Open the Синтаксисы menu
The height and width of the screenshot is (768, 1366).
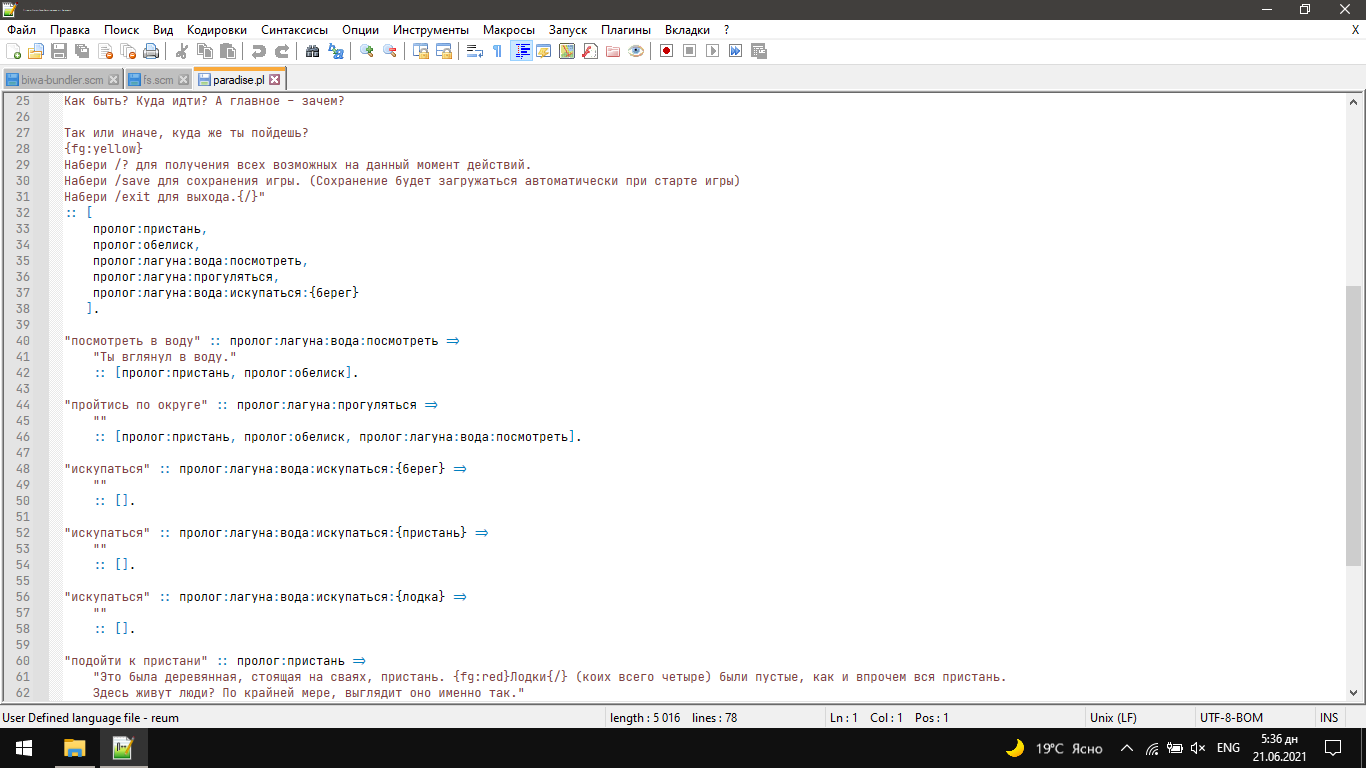coord(295,30)
